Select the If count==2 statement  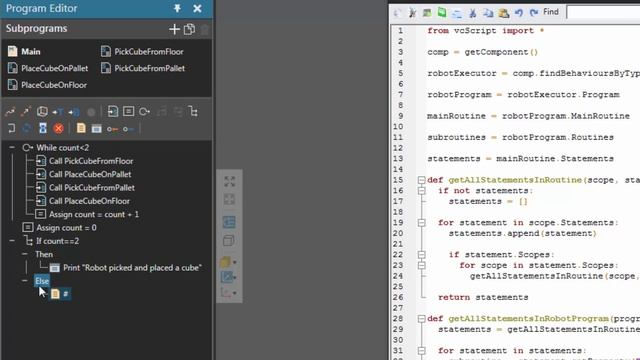tap(51, 241)
